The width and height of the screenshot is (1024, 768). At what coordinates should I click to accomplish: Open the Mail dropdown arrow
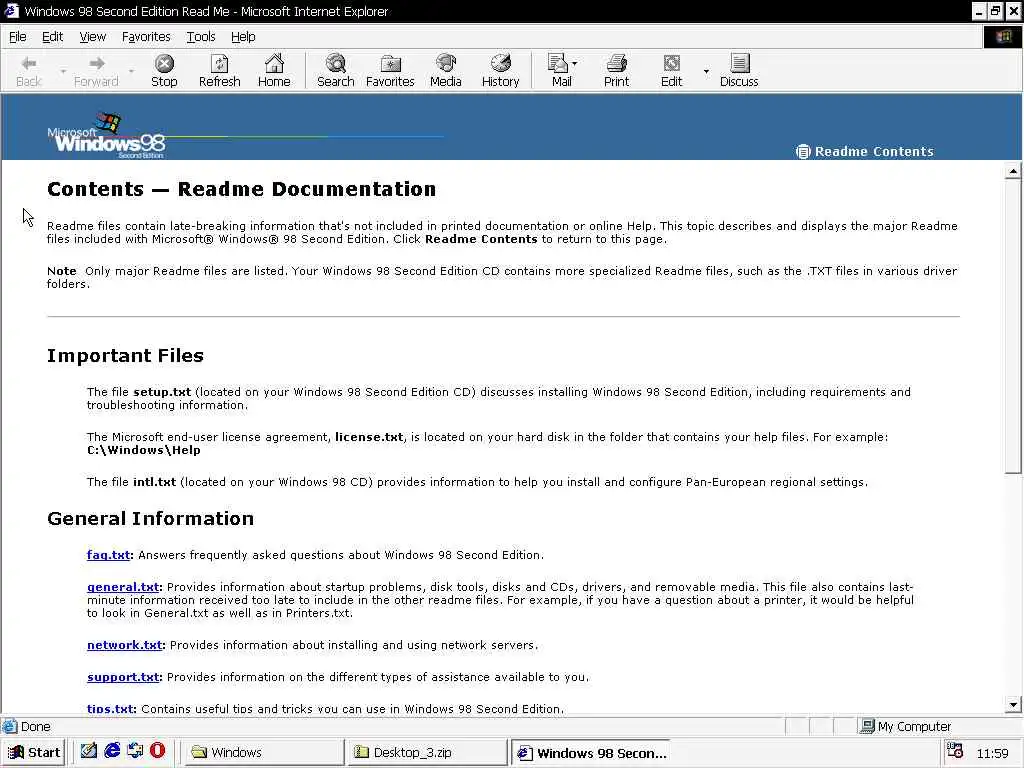[575, 63]
